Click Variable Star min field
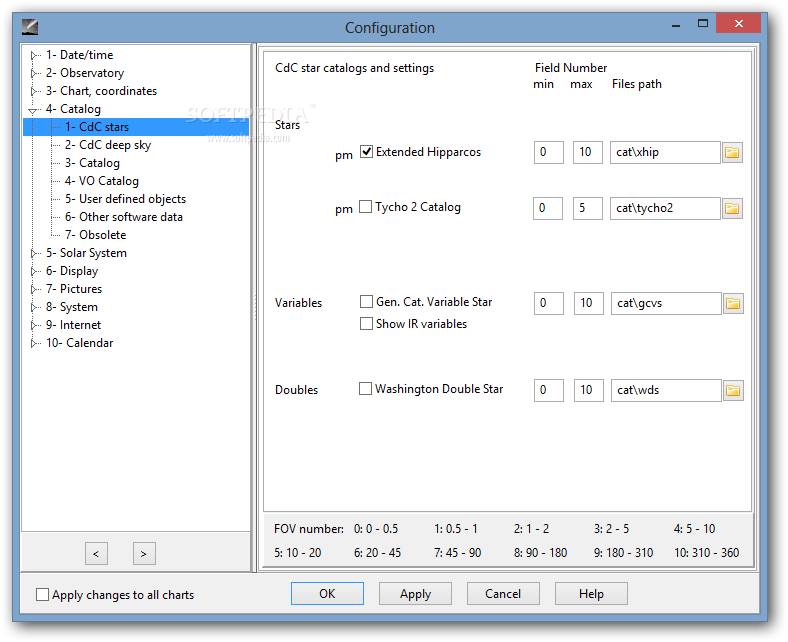The height and width of the screenshot is (642, 788). click(549, 303)
